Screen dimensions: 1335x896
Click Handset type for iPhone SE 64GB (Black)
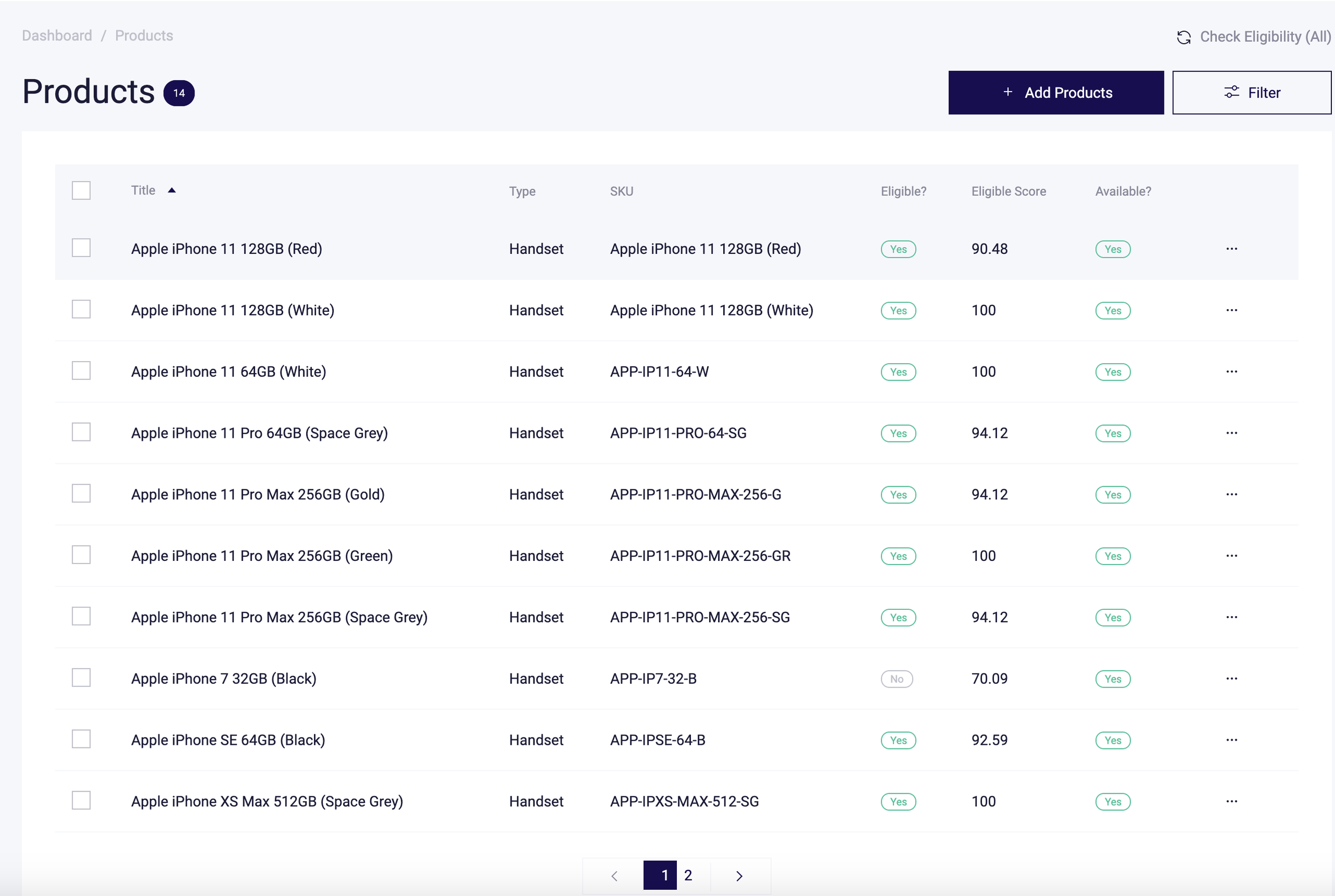tap(536, 740)
